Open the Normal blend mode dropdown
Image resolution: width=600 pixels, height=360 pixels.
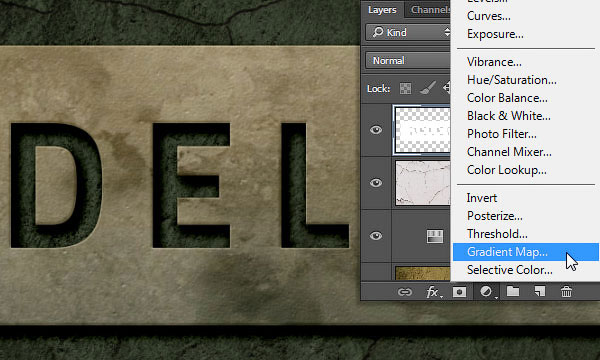point(408,60)
